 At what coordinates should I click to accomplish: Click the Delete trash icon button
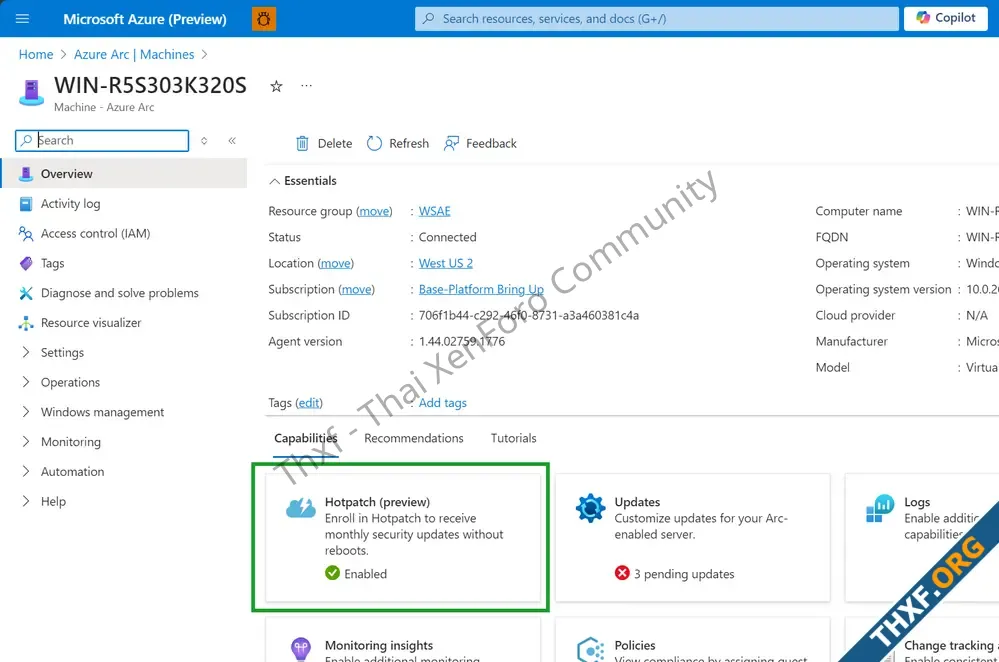click(x=324, y=143)
